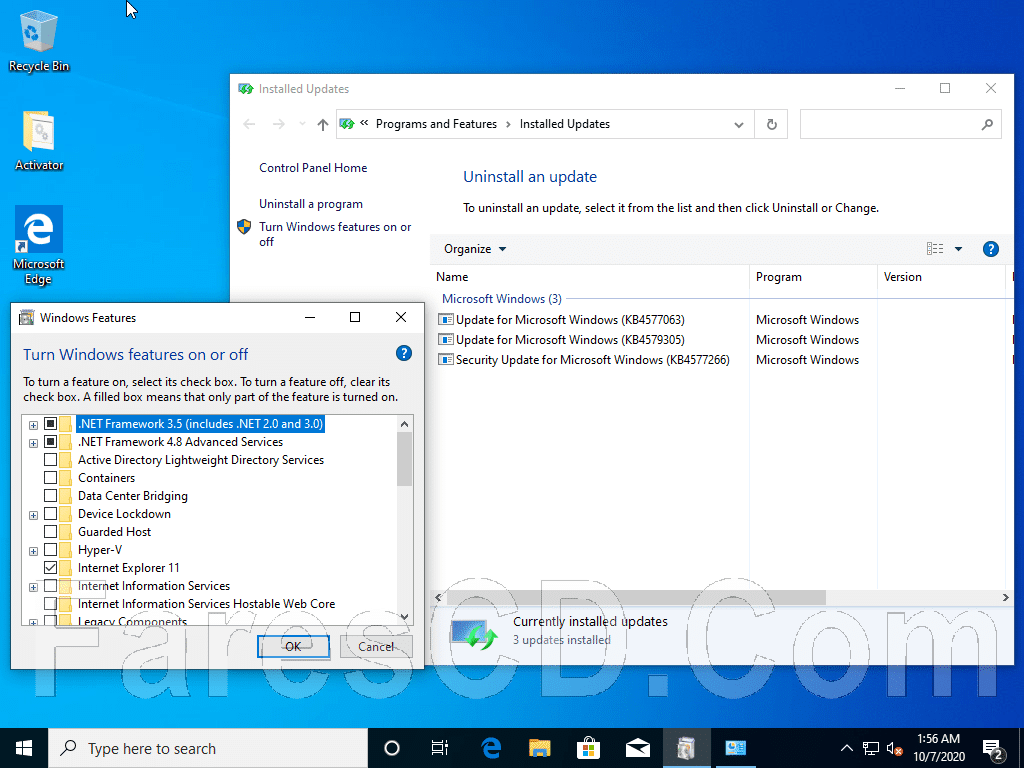Open the Action Center notifications
The image size is (1024, 768).
[993, 749]
